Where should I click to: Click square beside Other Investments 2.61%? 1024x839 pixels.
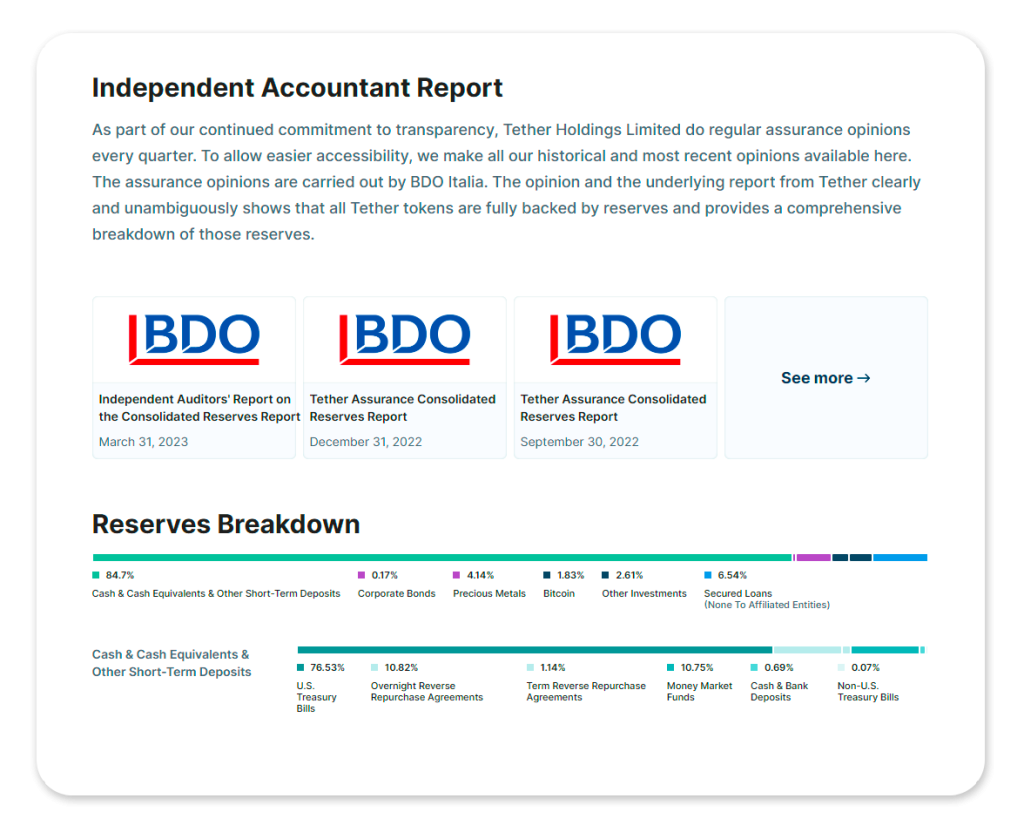(606, 575)
